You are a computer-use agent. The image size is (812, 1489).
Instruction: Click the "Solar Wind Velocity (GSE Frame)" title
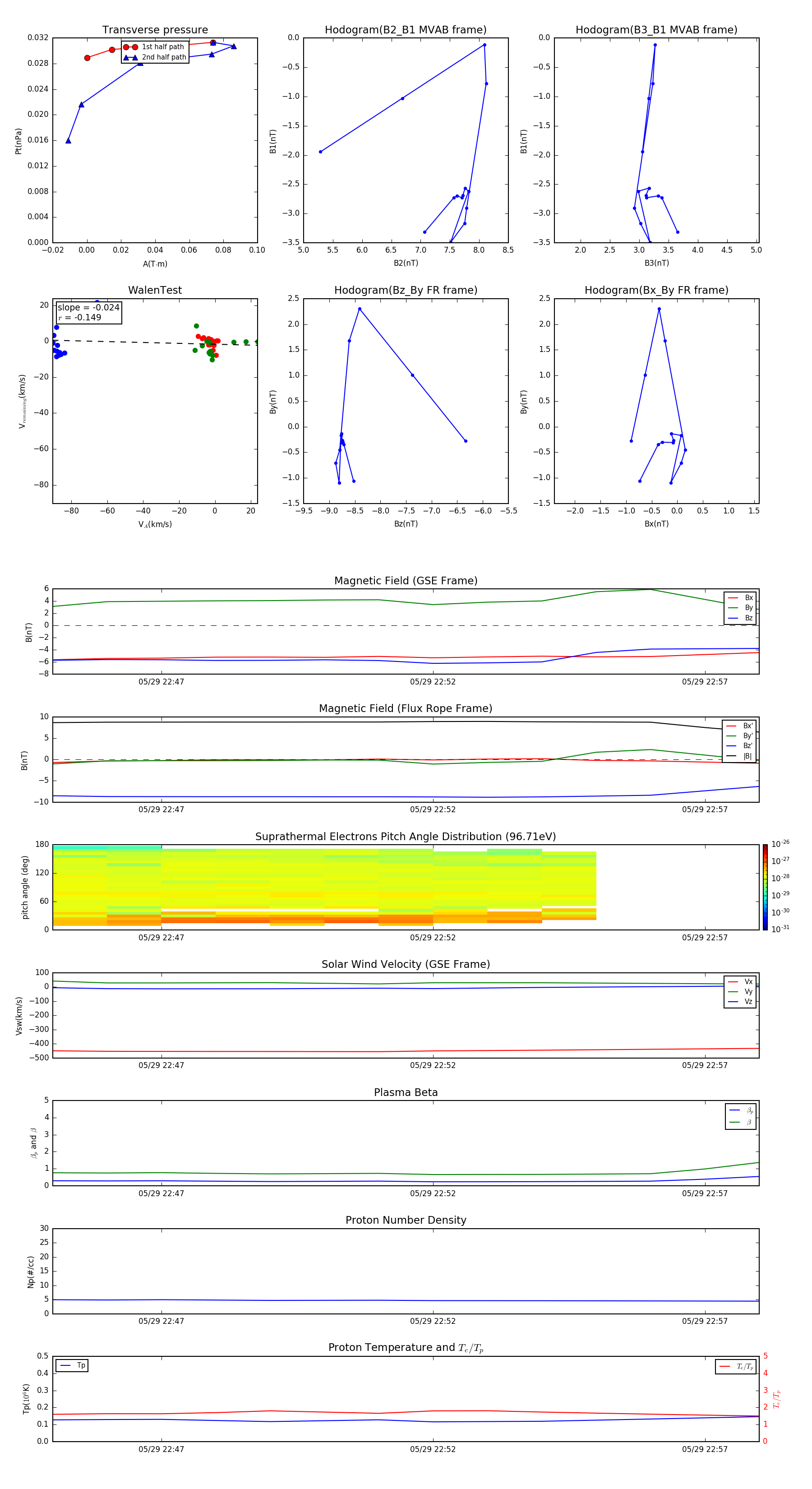tap(406, 965)
